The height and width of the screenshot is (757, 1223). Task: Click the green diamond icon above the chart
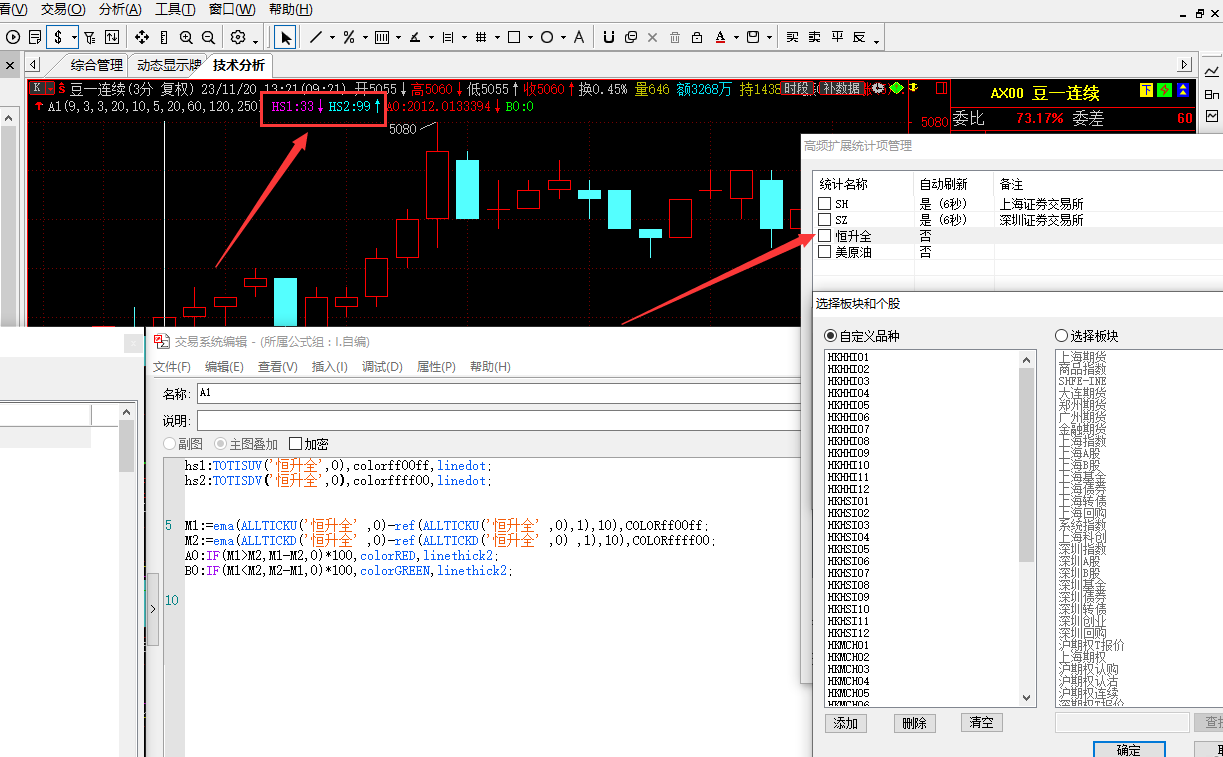897,88
